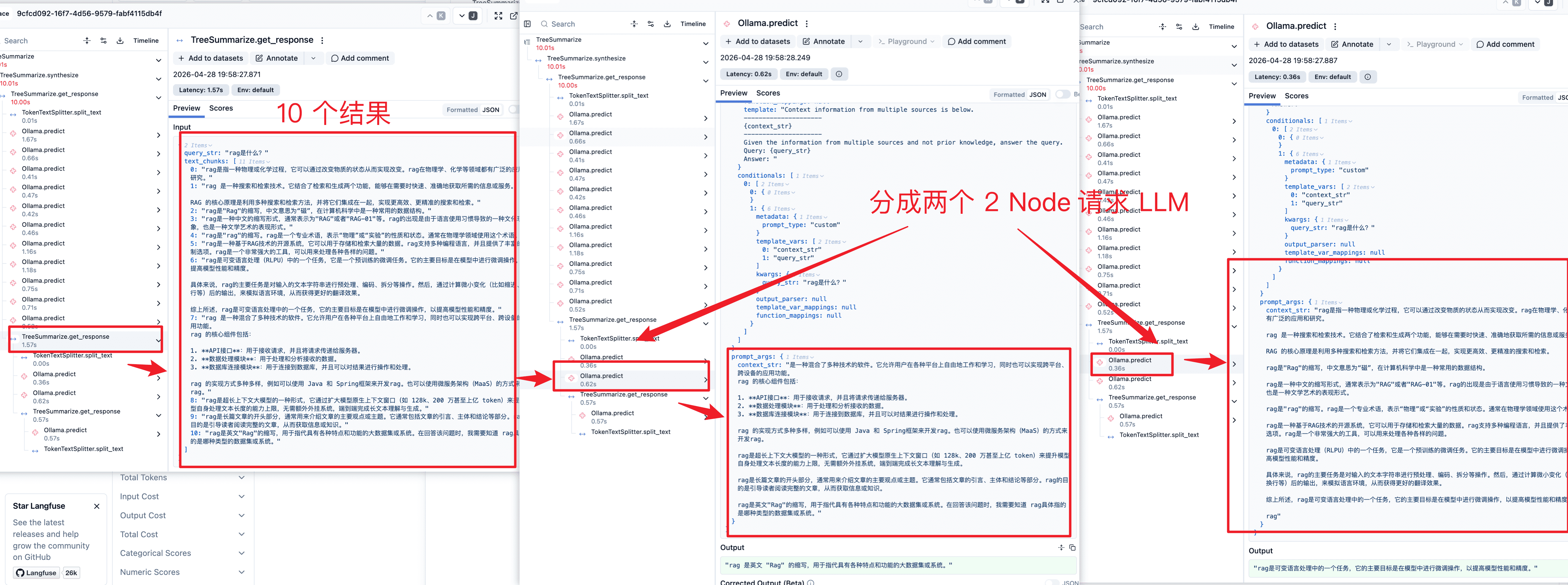Open the Scores tab under Latency: 1.57s
1568x585 pixels.
click(x=221, y=108)
